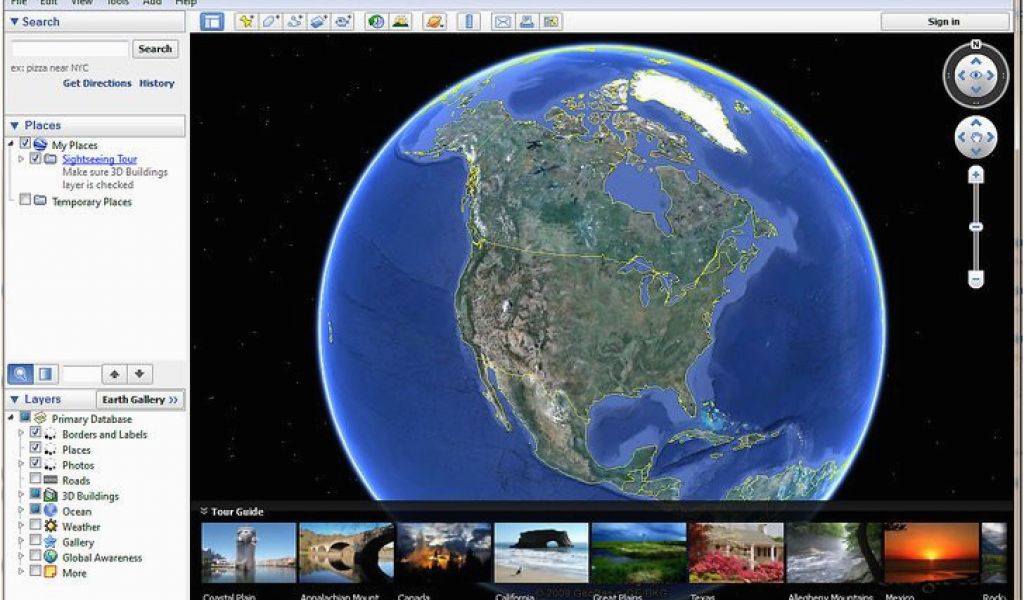The height and width of the screenshot is (600, 1024).
Task: Disable the Photos layer checkbox
Action: pos(35,464)
